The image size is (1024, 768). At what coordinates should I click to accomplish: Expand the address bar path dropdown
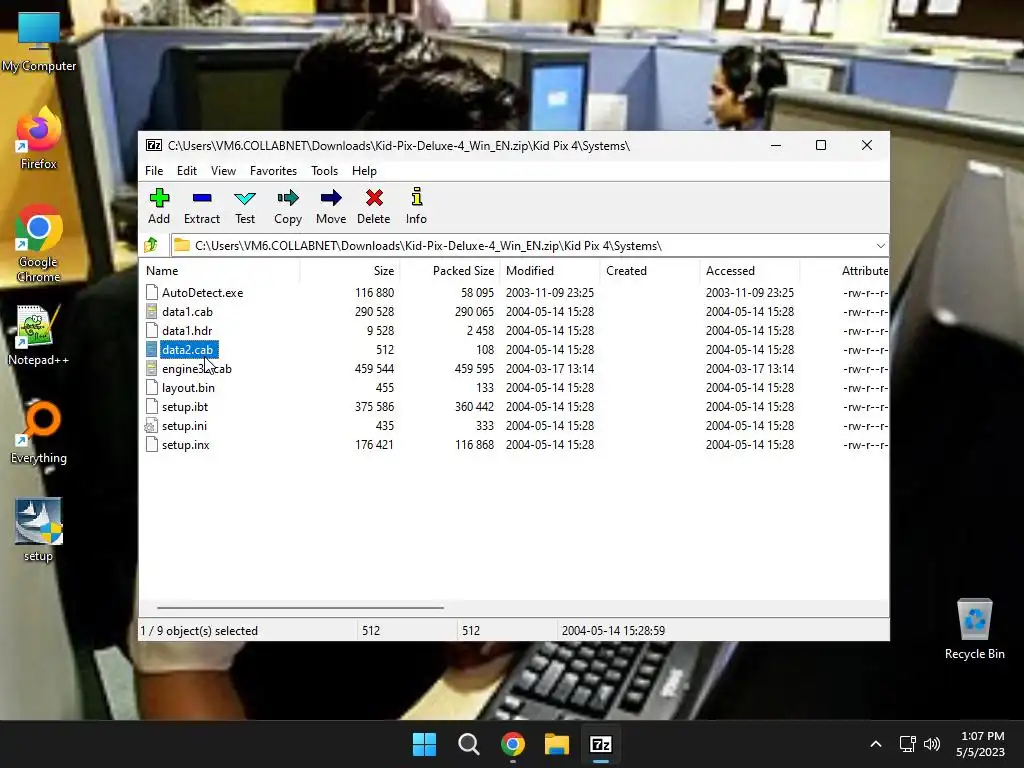(x=880, y=246)
